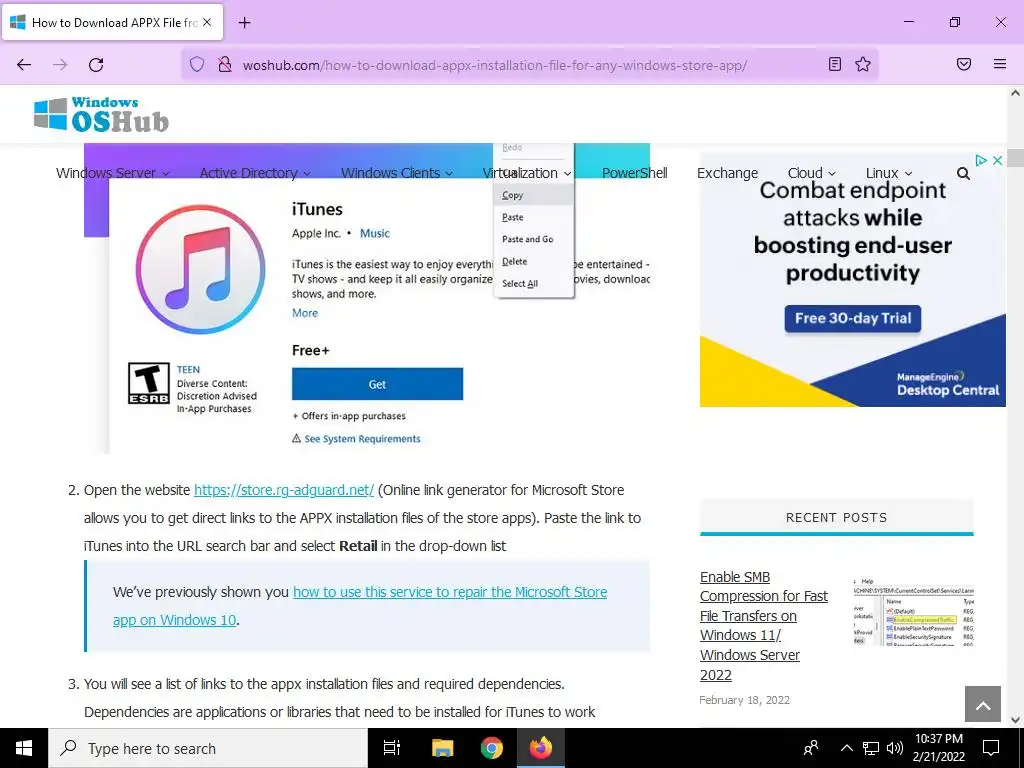
Task: Close the 'How to Download APPX File' tab
Action: click(x=207, y=22)
